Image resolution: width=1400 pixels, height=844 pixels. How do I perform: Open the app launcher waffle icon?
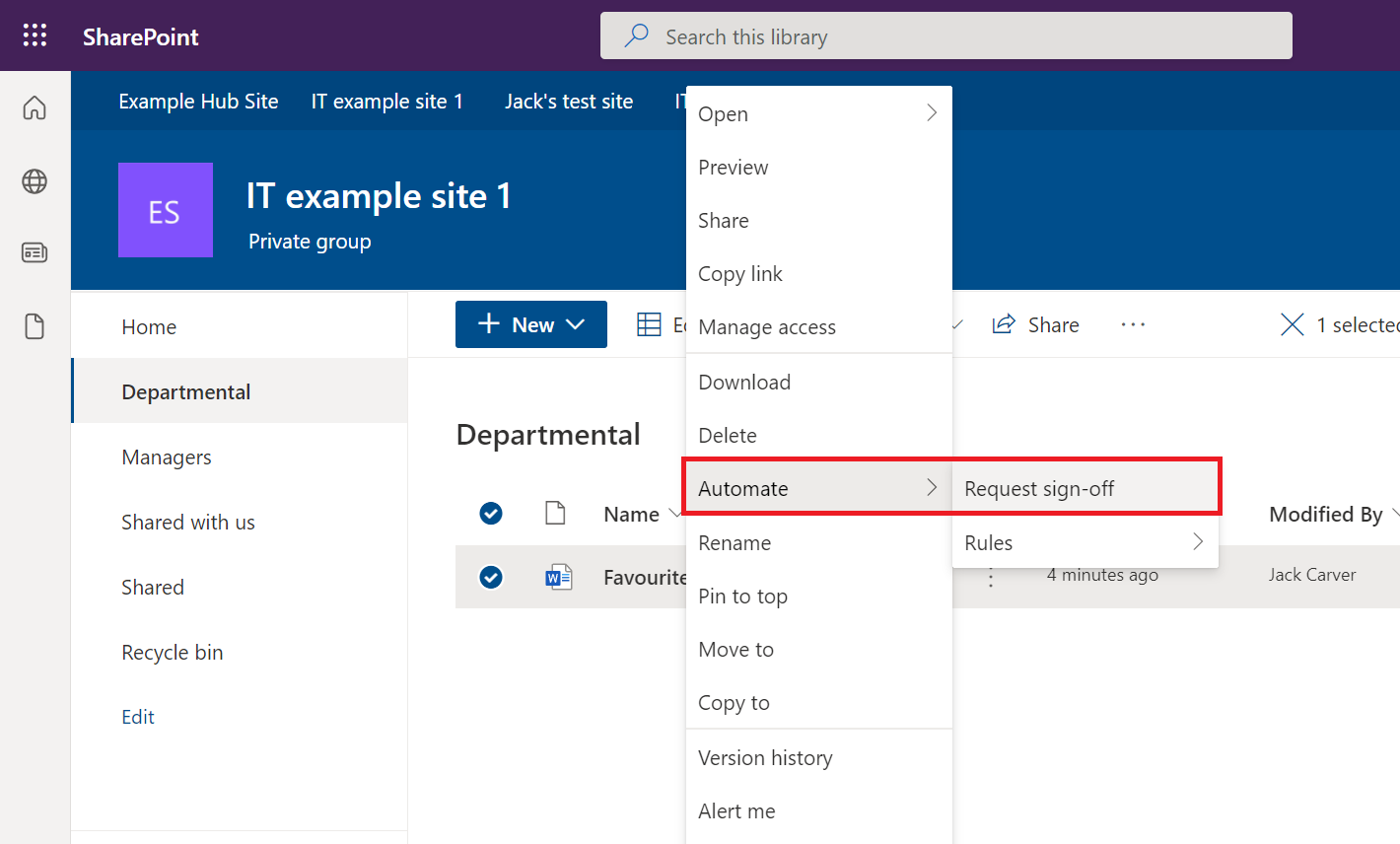pos(35,35)
